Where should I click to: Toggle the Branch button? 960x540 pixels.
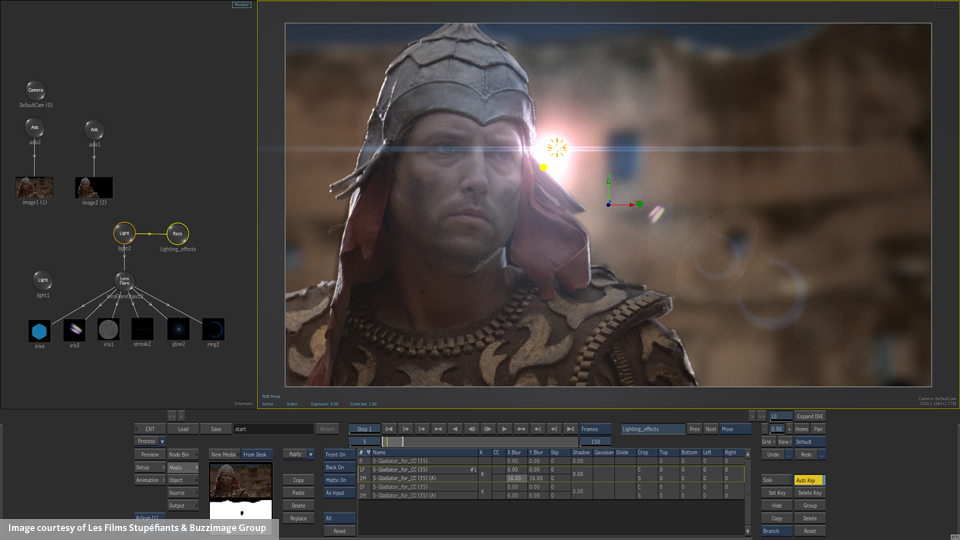pyautogui.click(x=776, y=531)
